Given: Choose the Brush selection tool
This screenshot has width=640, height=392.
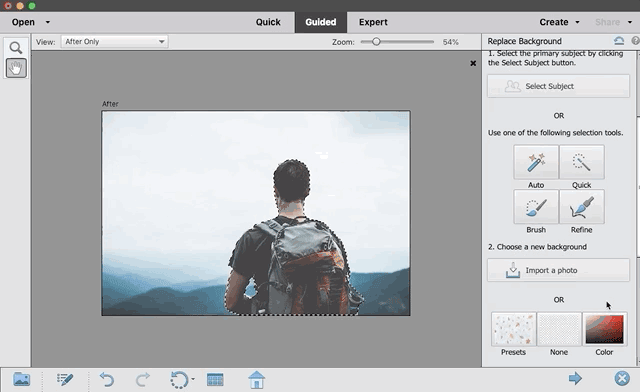Looking at the screenshot, I should (x=536, y=207).
